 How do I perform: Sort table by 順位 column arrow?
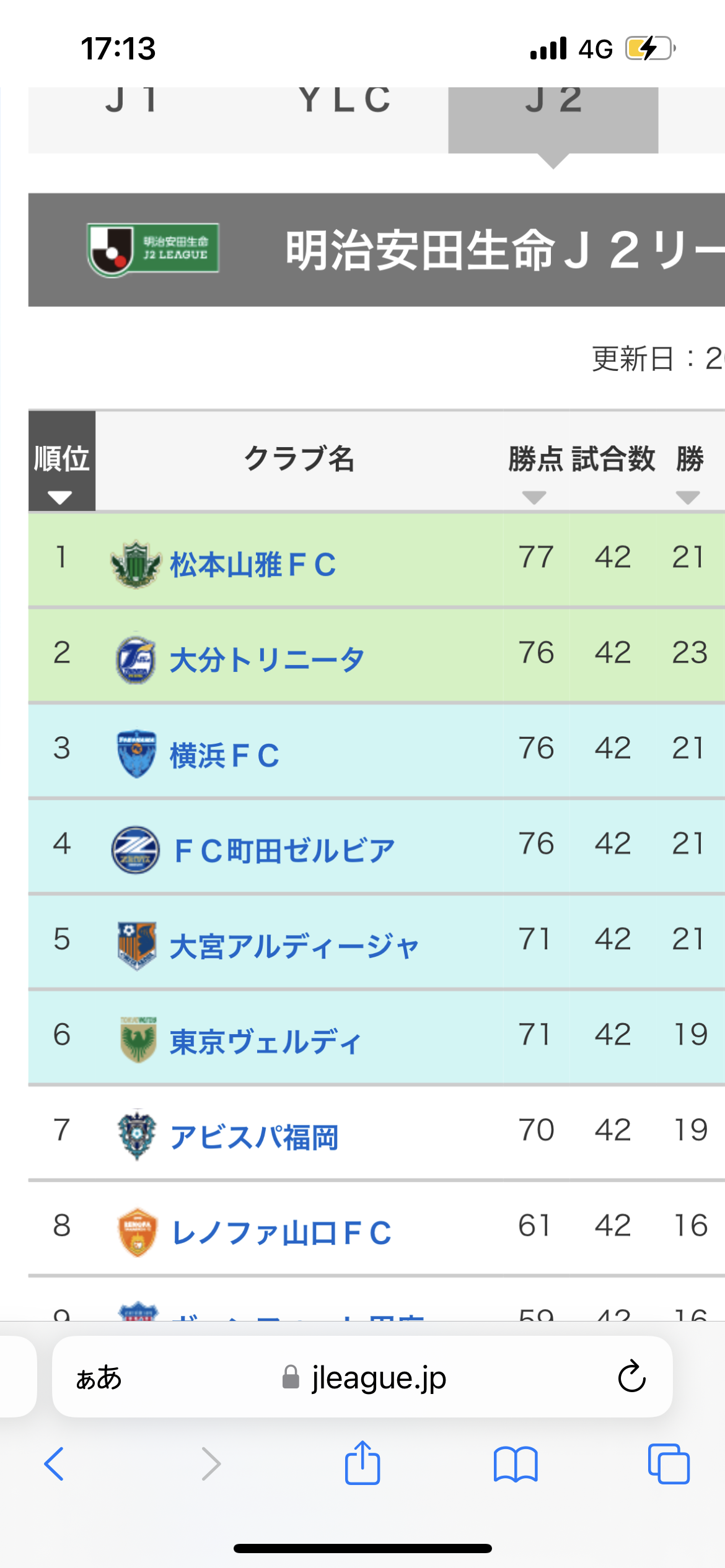click(60, 497)
